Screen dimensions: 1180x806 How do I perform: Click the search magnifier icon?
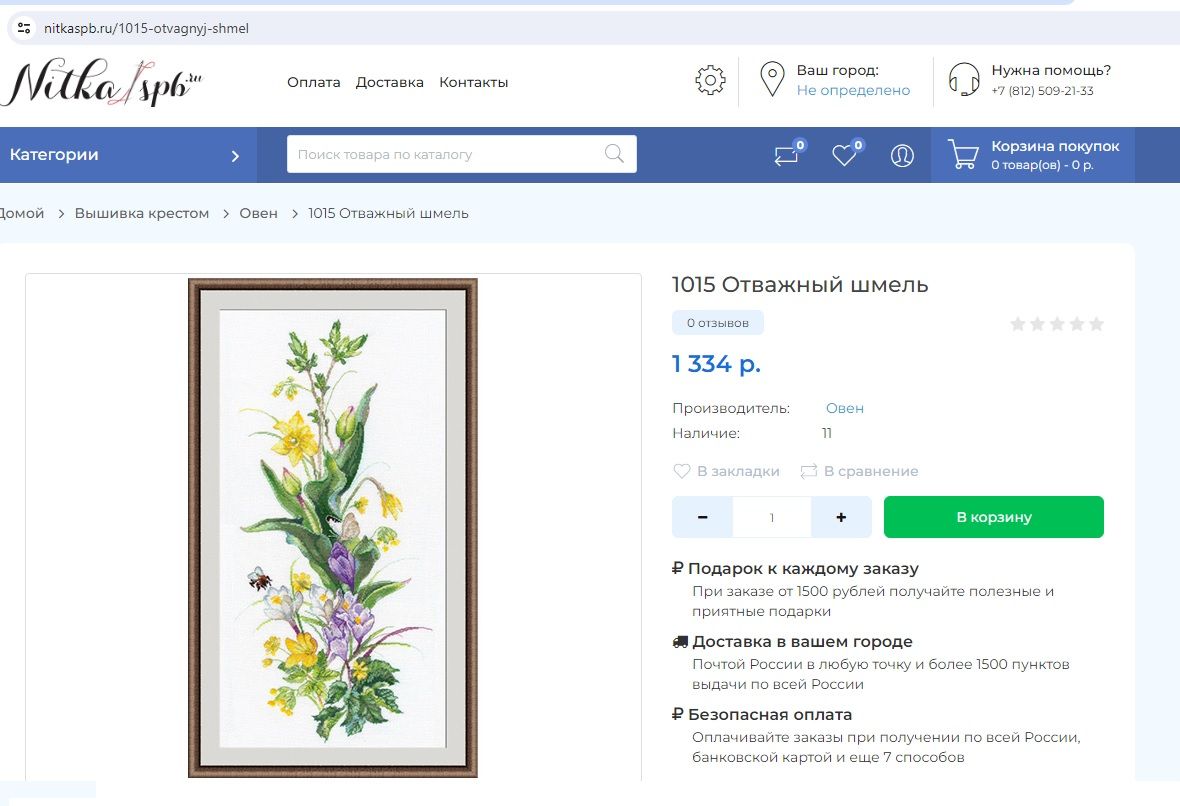[614, 154]
